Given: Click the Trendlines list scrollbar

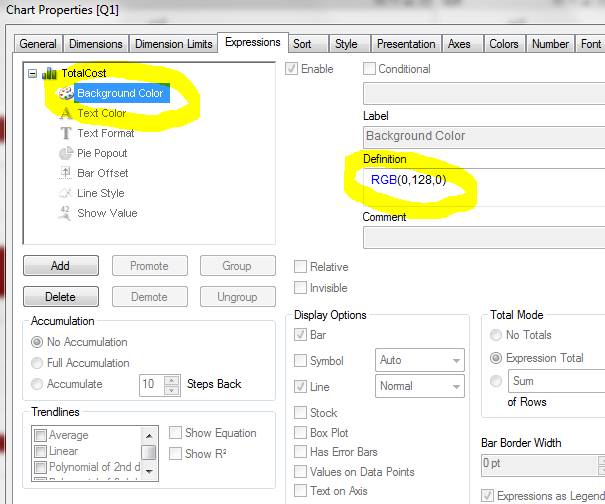Looking at the screenshot, I should 148,452.
